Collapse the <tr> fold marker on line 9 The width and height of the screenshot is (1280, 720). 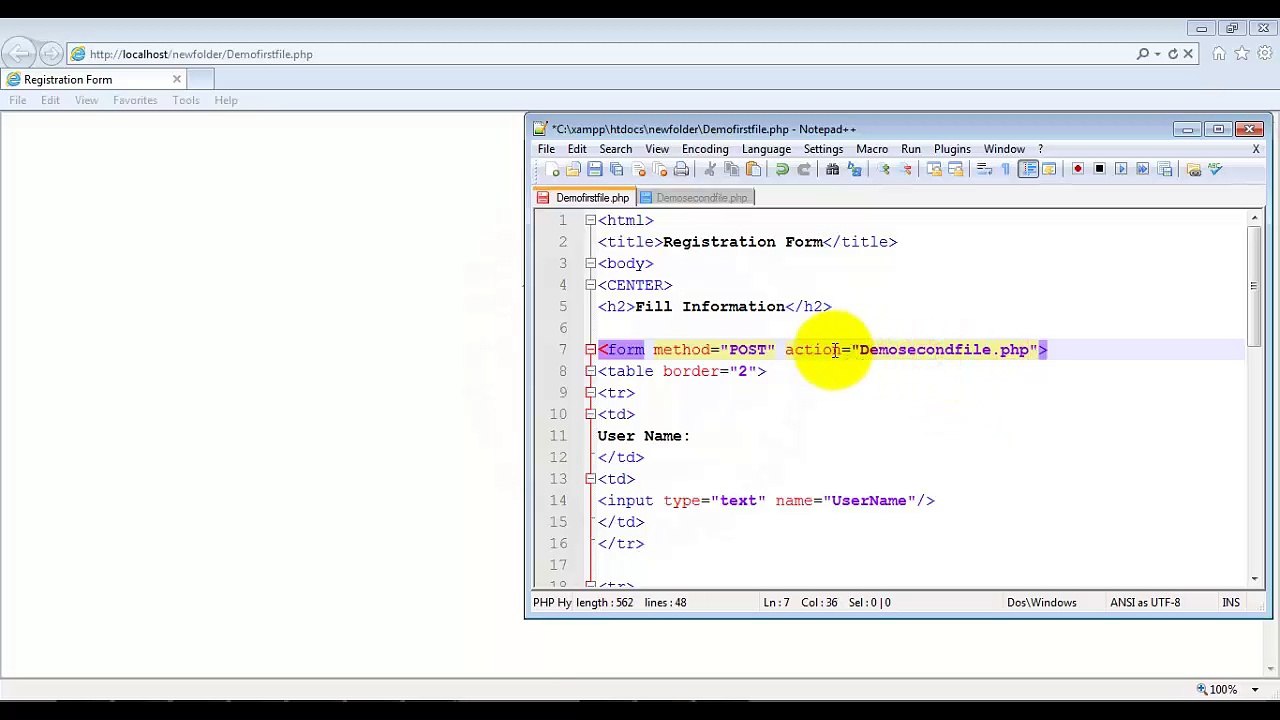[590, 393]
